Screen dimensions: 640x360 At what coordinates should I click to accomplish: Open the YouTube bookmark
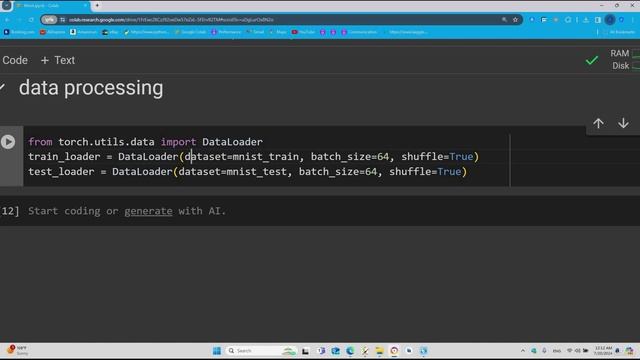[303, 32]
